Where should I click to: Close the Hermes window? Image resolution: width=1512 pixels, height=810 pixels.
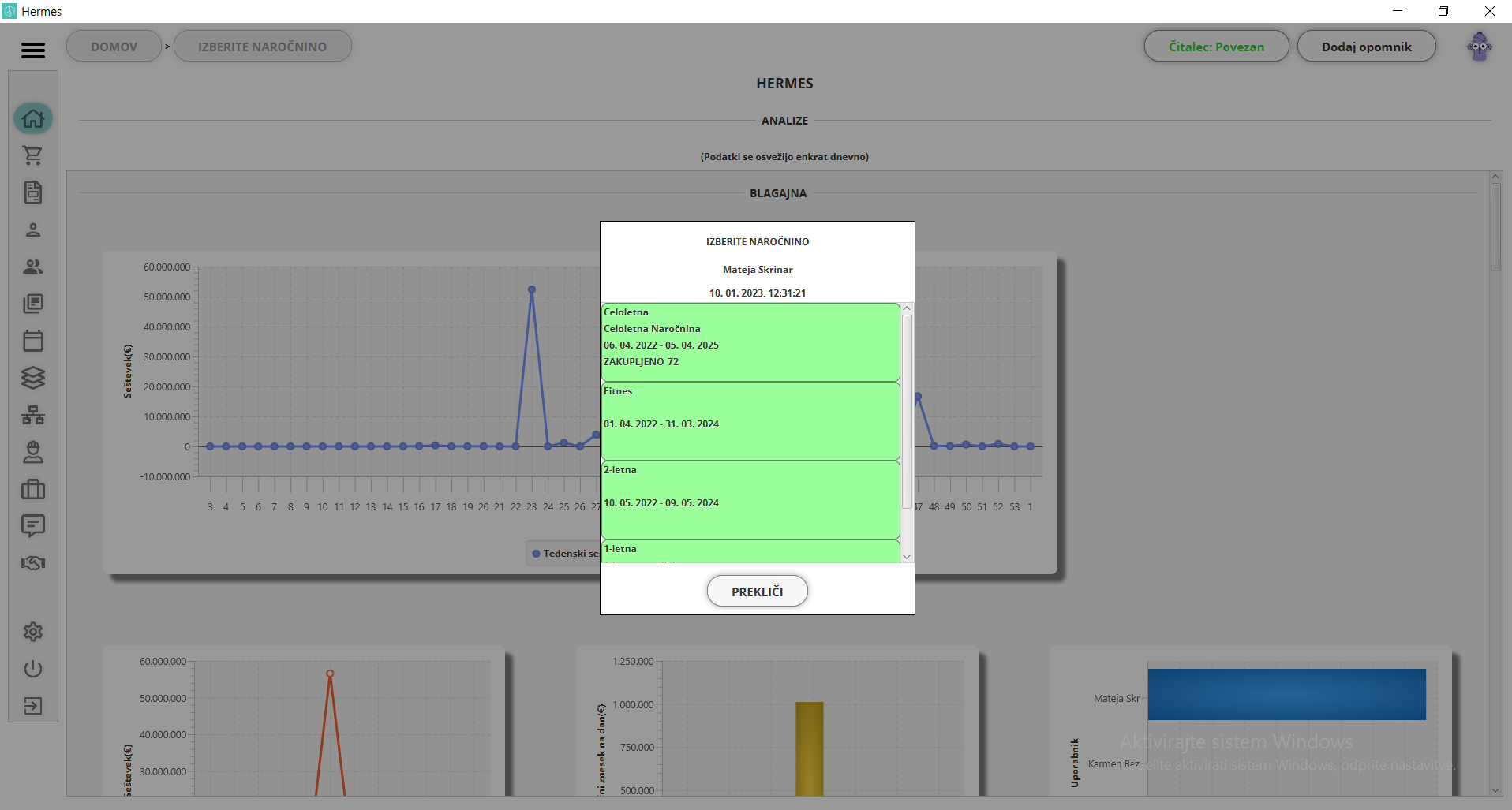1489,11
